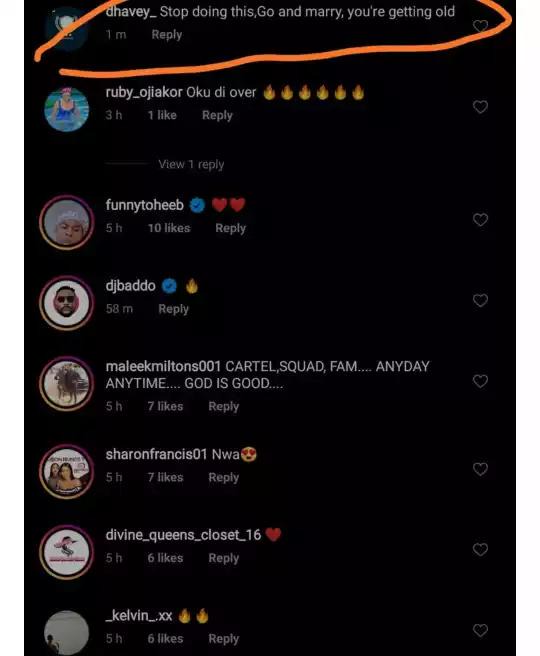
Task: Like funnytoheeb's comment via the heart icon
Action: tap(480, 220)
